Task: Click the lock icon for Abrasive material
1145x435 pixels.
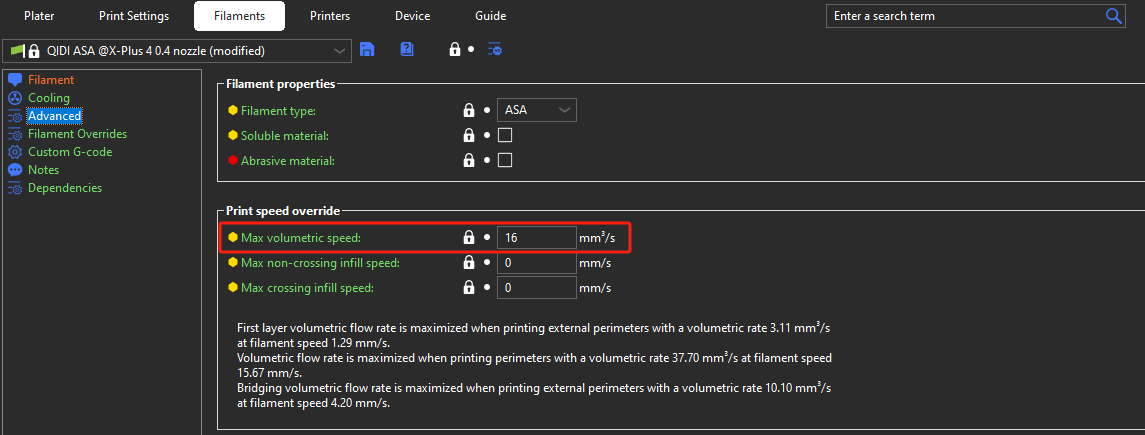Action: 467,160
